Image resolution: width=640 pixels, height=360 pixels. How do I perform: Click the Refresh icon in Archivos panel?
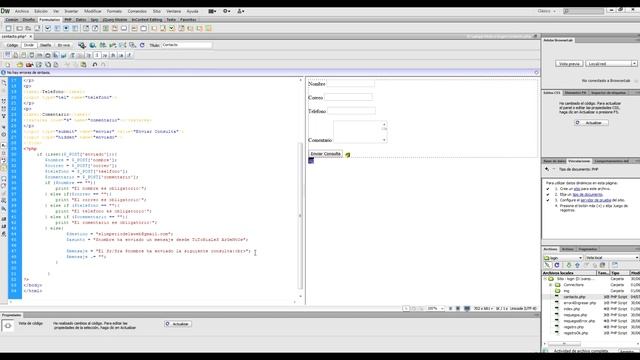[557, 265]
